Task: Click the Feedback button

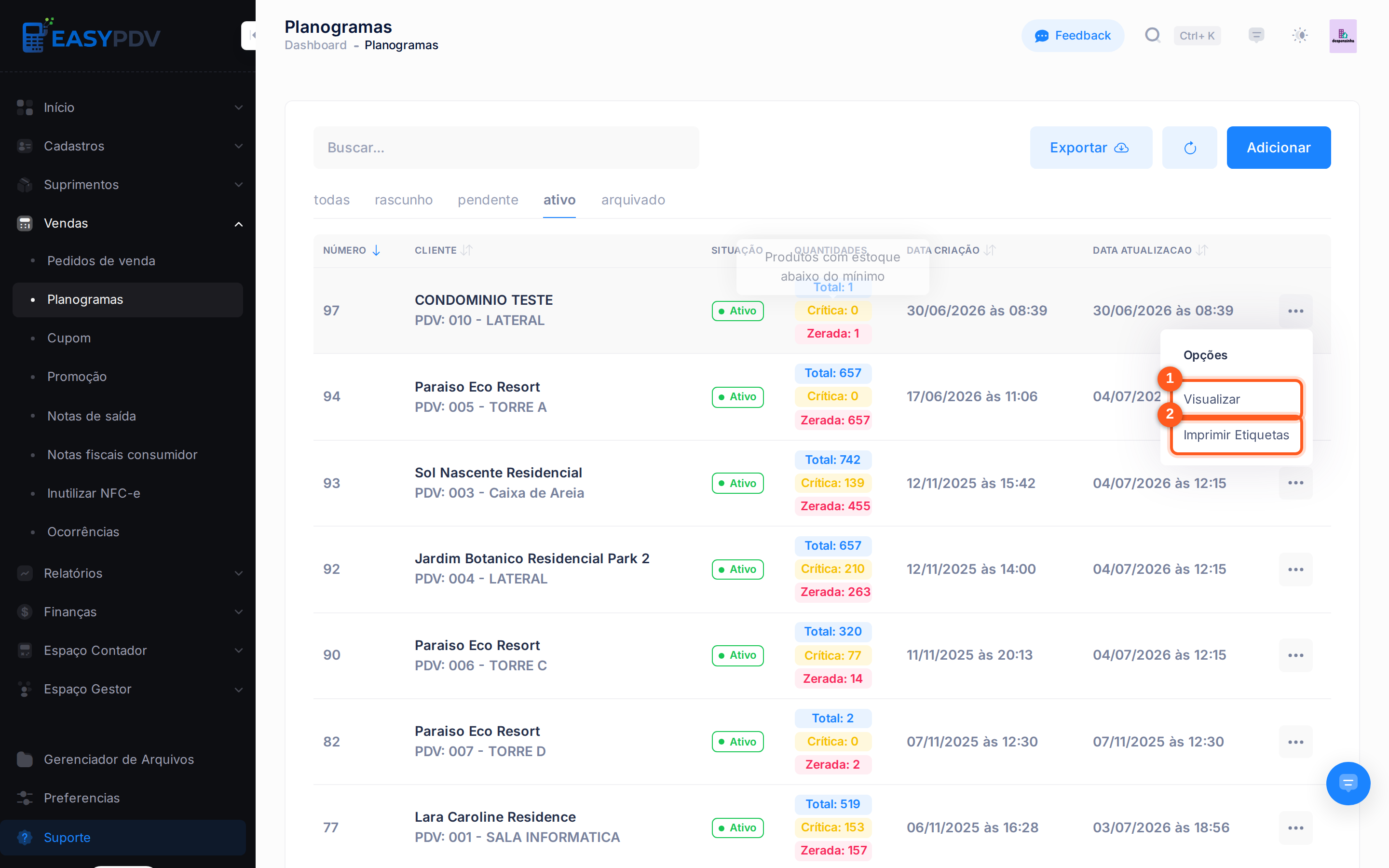Action: coord(1072,36)
